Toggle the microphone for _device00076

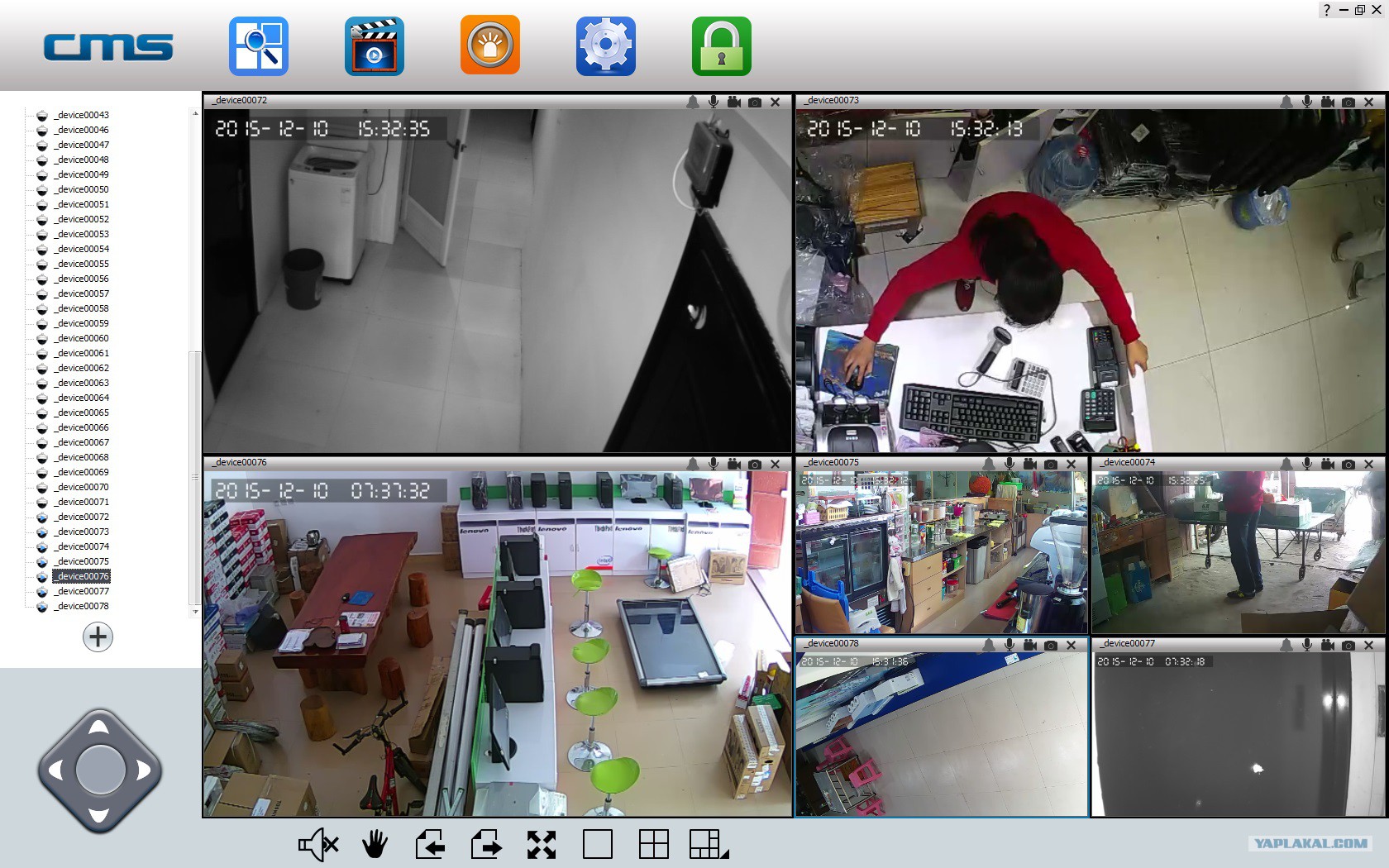(x=714, y=464)
